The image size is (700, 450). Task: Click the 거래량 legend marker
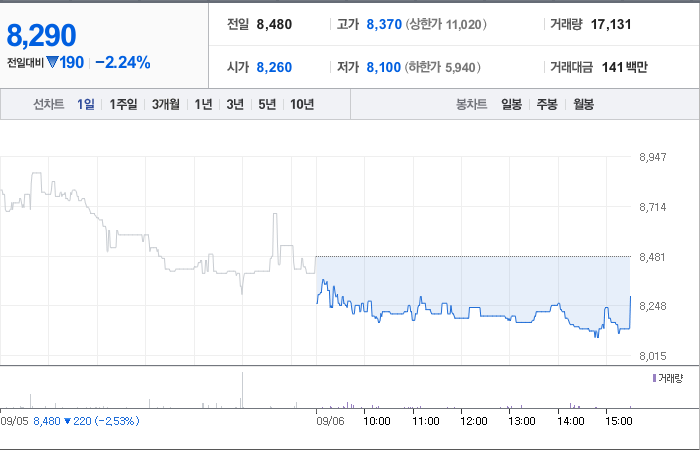654,379
